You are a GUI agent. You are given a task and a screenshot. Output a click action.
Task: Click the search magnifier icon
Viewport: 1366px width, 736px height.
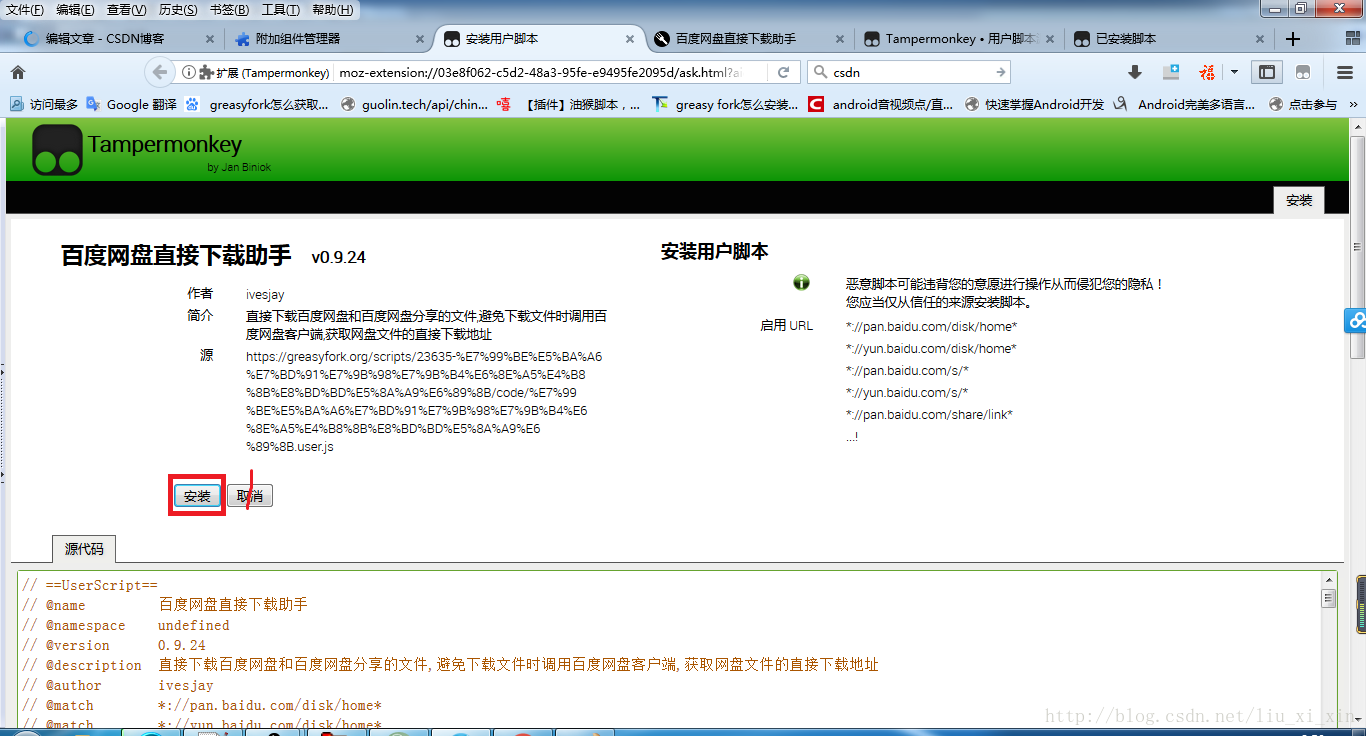tap(820, 72)
